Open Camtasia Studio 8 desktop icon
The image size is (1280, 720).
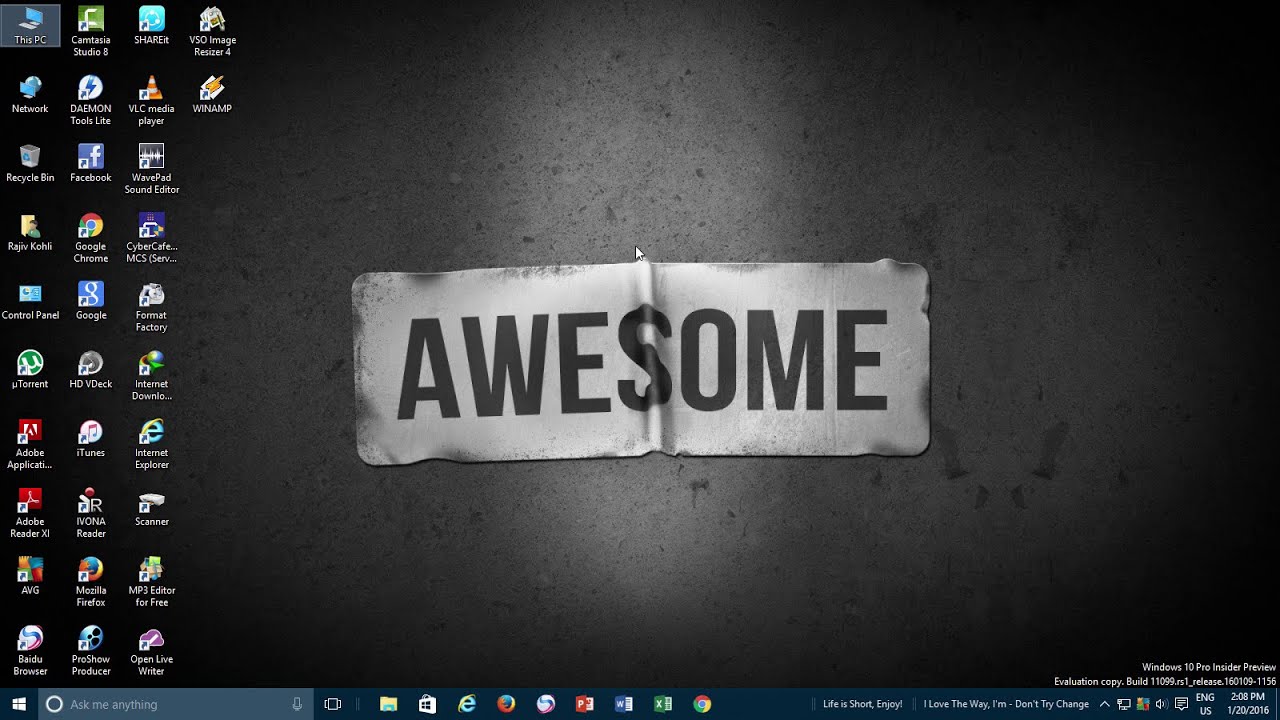[x=90, y=31]
